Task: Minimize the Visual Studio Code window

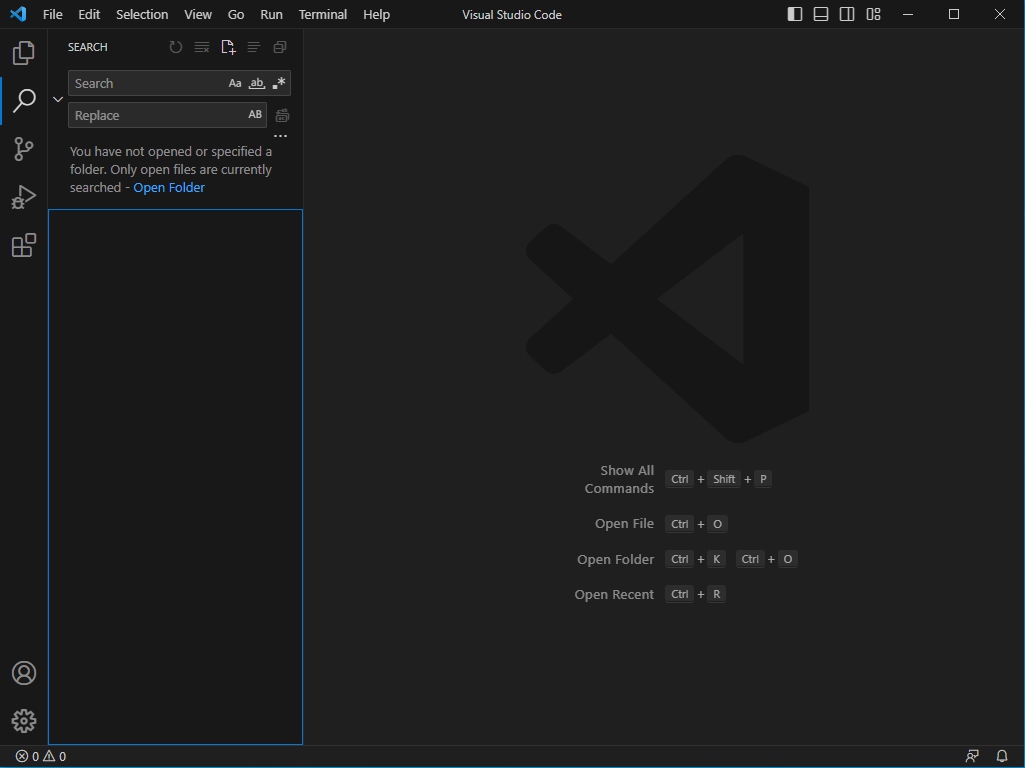Action: coord(907,14)
